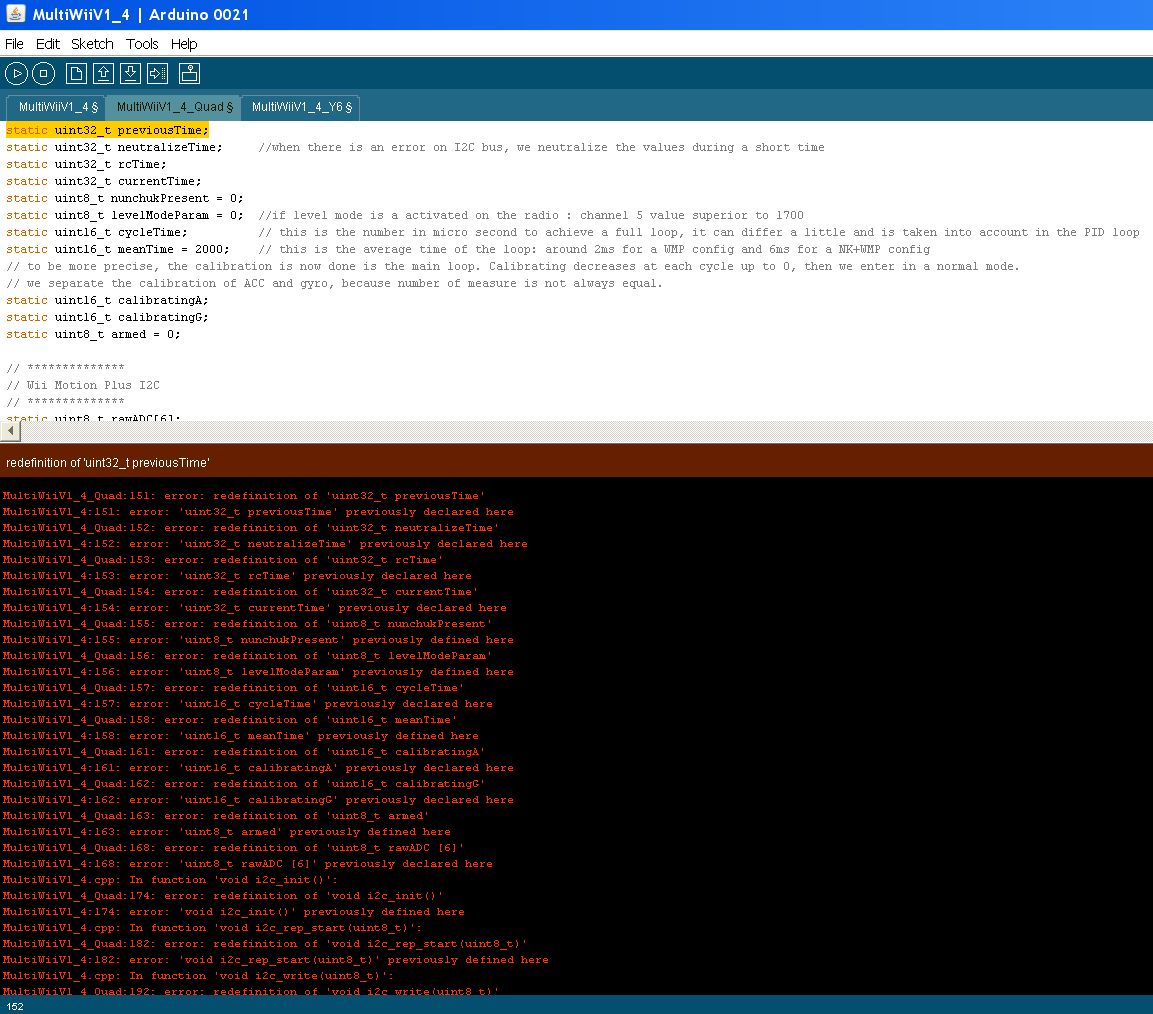Open the Edit menu
Viewport: 1153px width, 1014px height.
coord(47,44)
